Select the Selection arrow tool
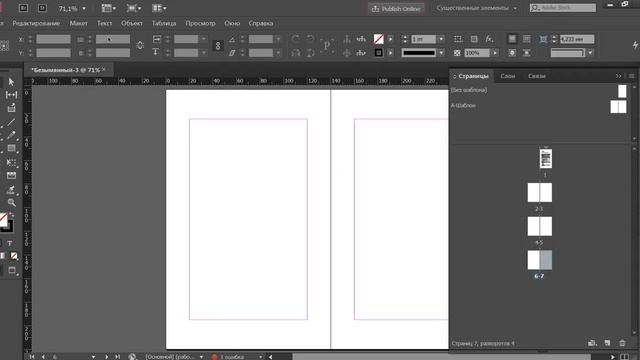The height and width of the screenshot is (360, 640). point(11,82)
